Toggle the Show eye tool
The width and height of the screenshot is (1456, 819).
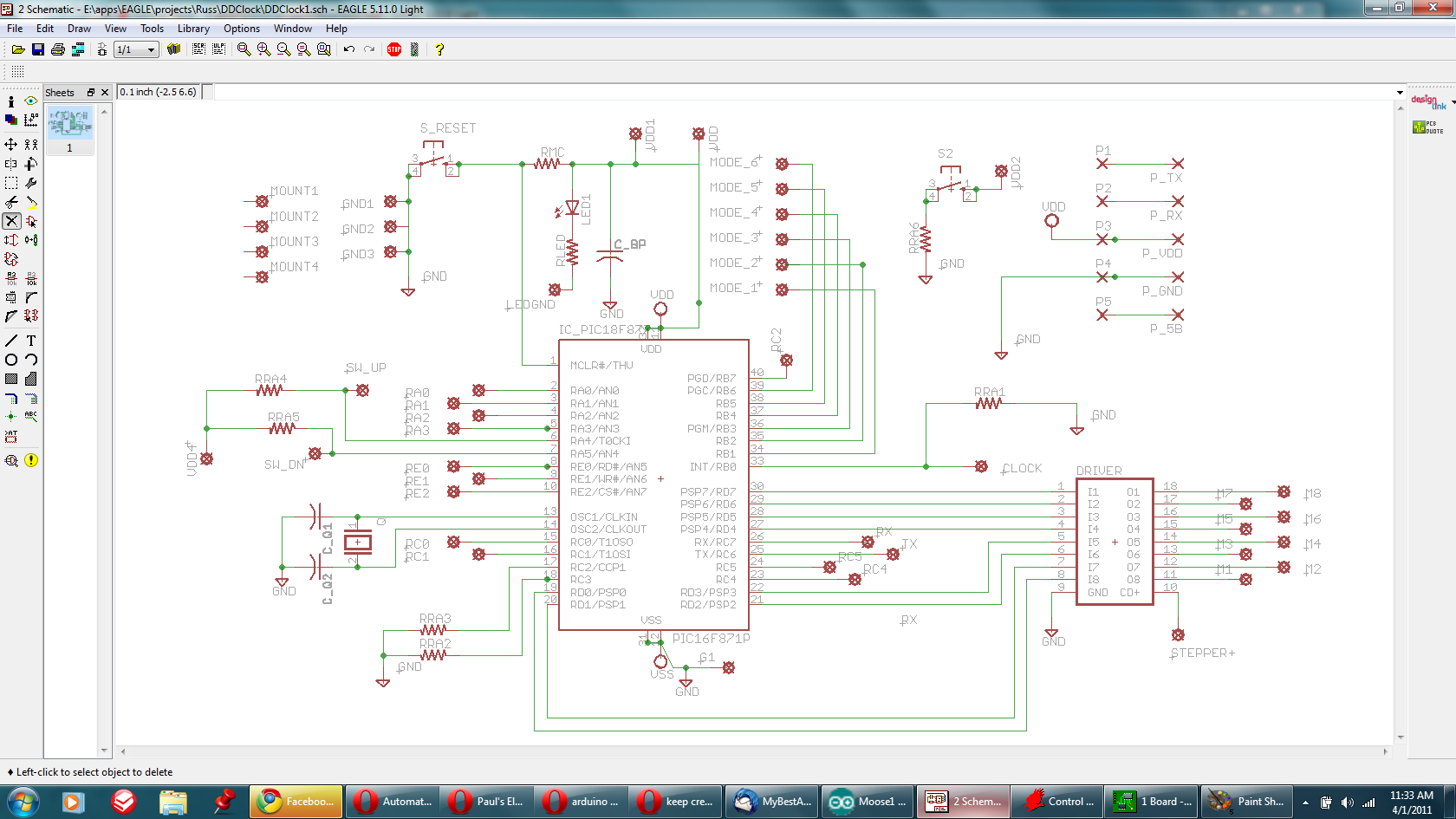pos(30,101)
